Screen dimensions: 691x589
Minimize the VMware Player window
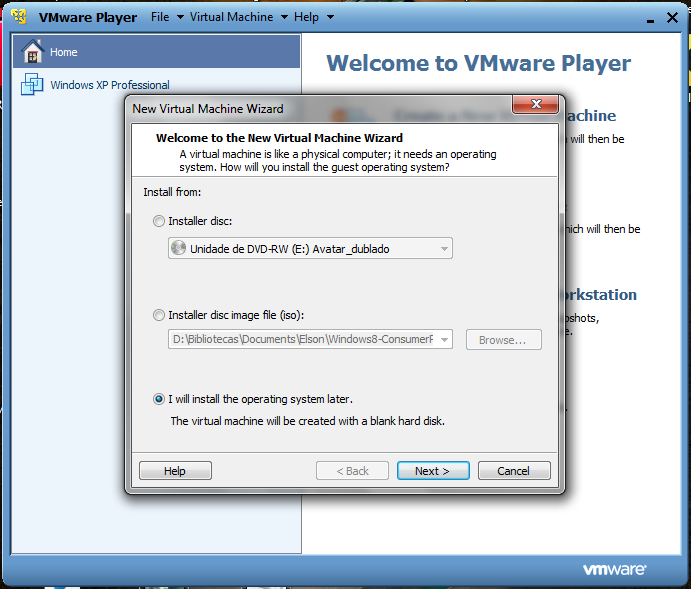pos(650,20)
